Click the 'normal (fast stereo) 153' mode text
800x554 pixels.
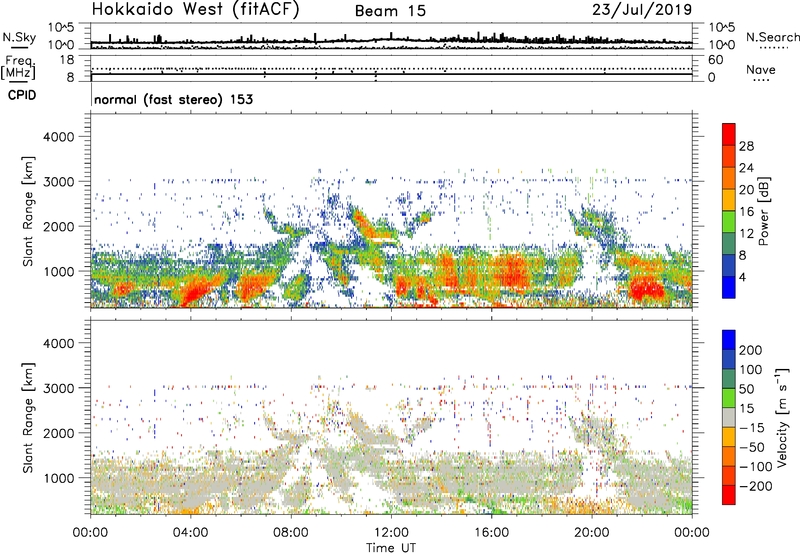[173, 99]
